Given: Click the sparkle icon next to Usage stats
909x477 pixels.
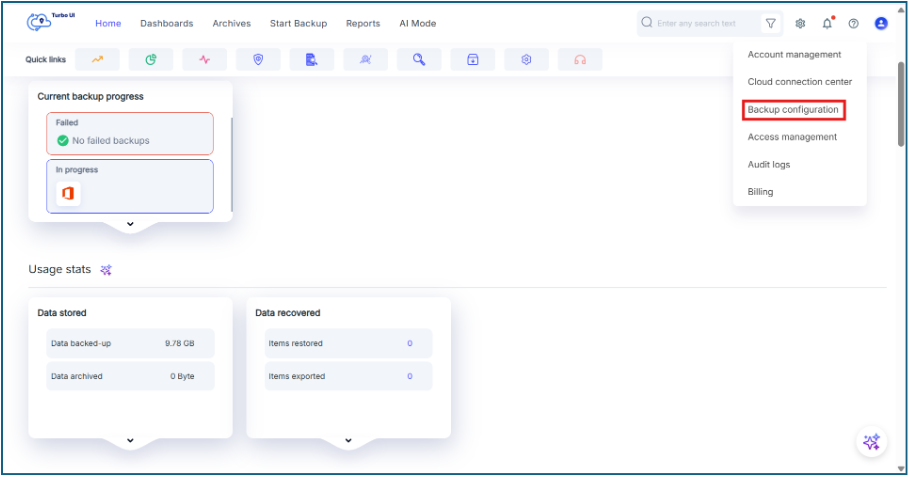Looking at the screenshot, I should click(106, 270).
